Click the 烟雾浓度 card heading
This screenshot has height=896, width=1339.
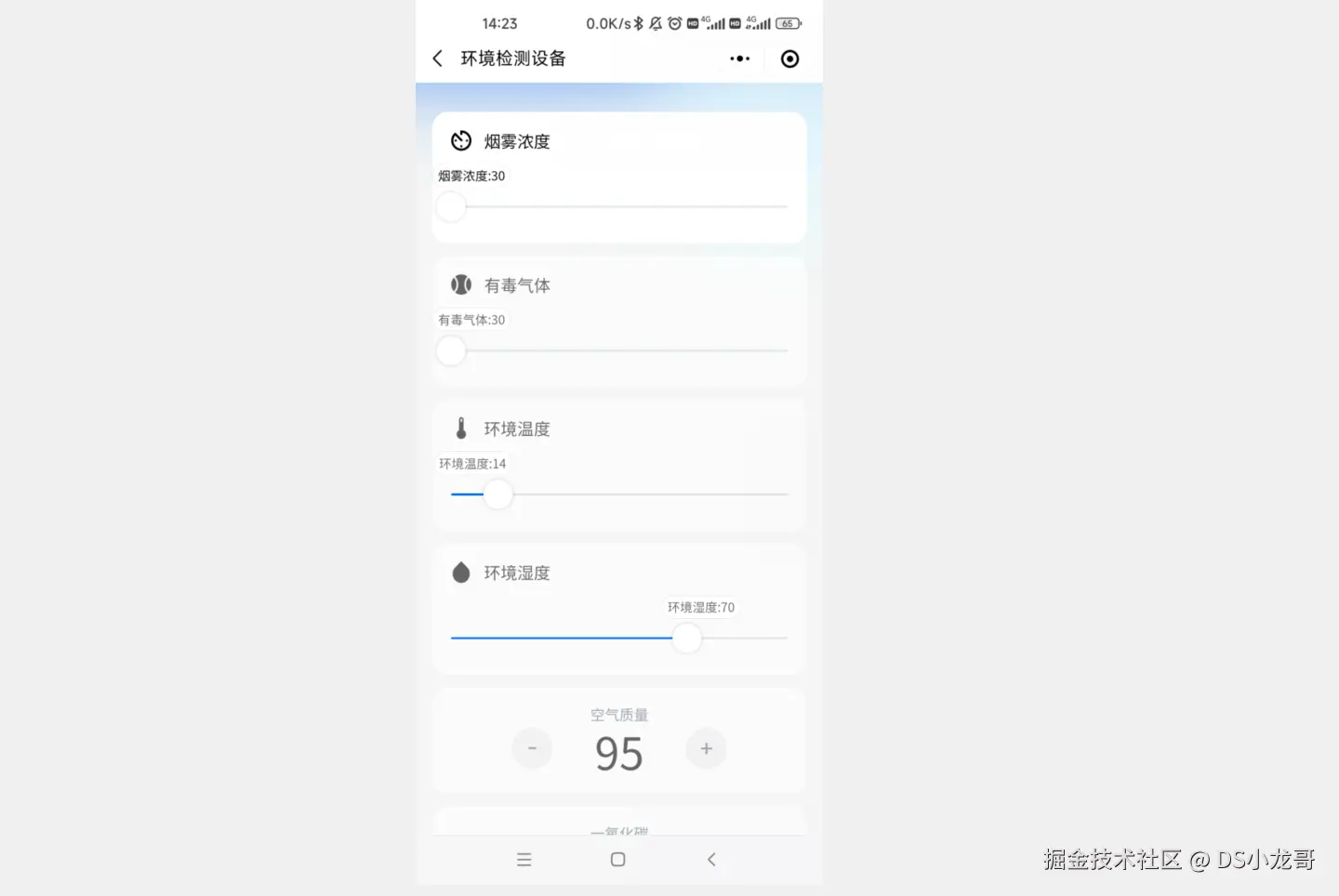[x=517, y=141]
